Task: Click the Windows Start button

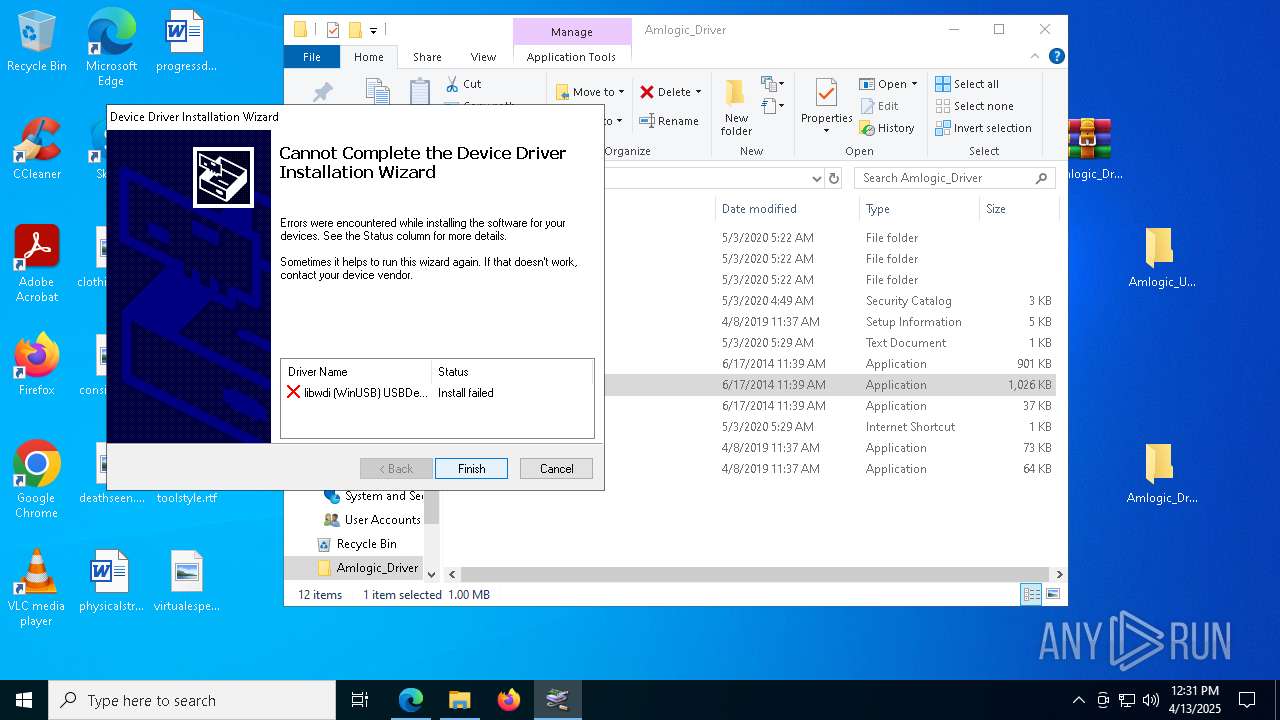Action: point(24,700)
